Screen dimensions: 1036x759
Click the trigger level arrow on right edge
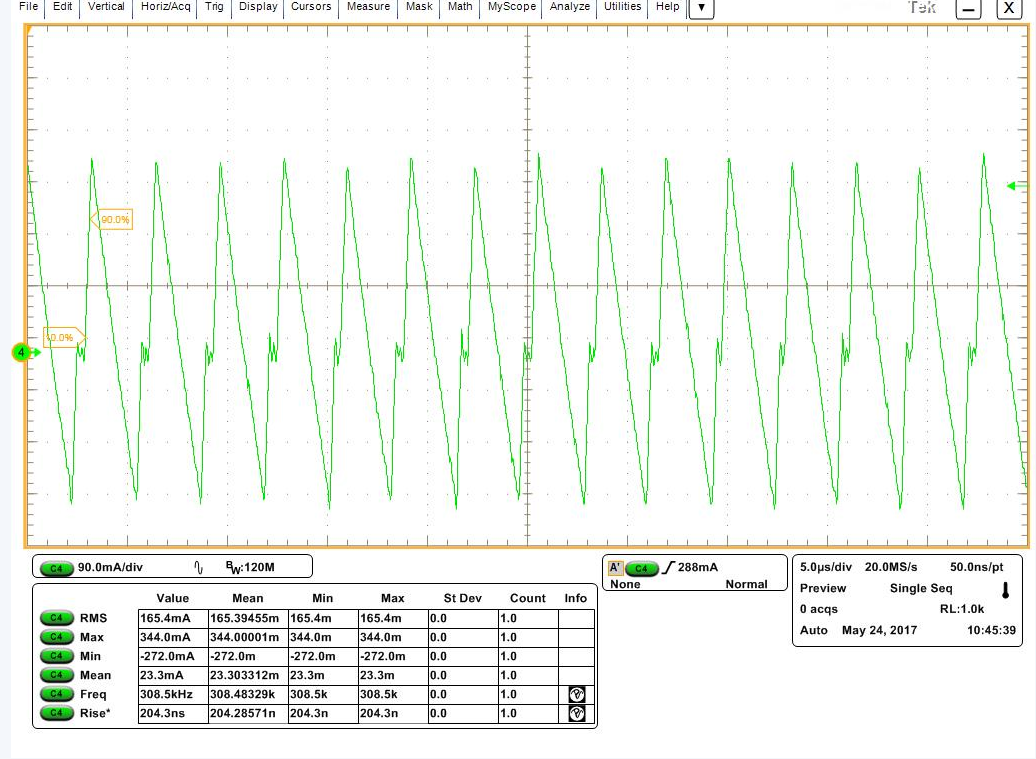[x=1015, y=185]
